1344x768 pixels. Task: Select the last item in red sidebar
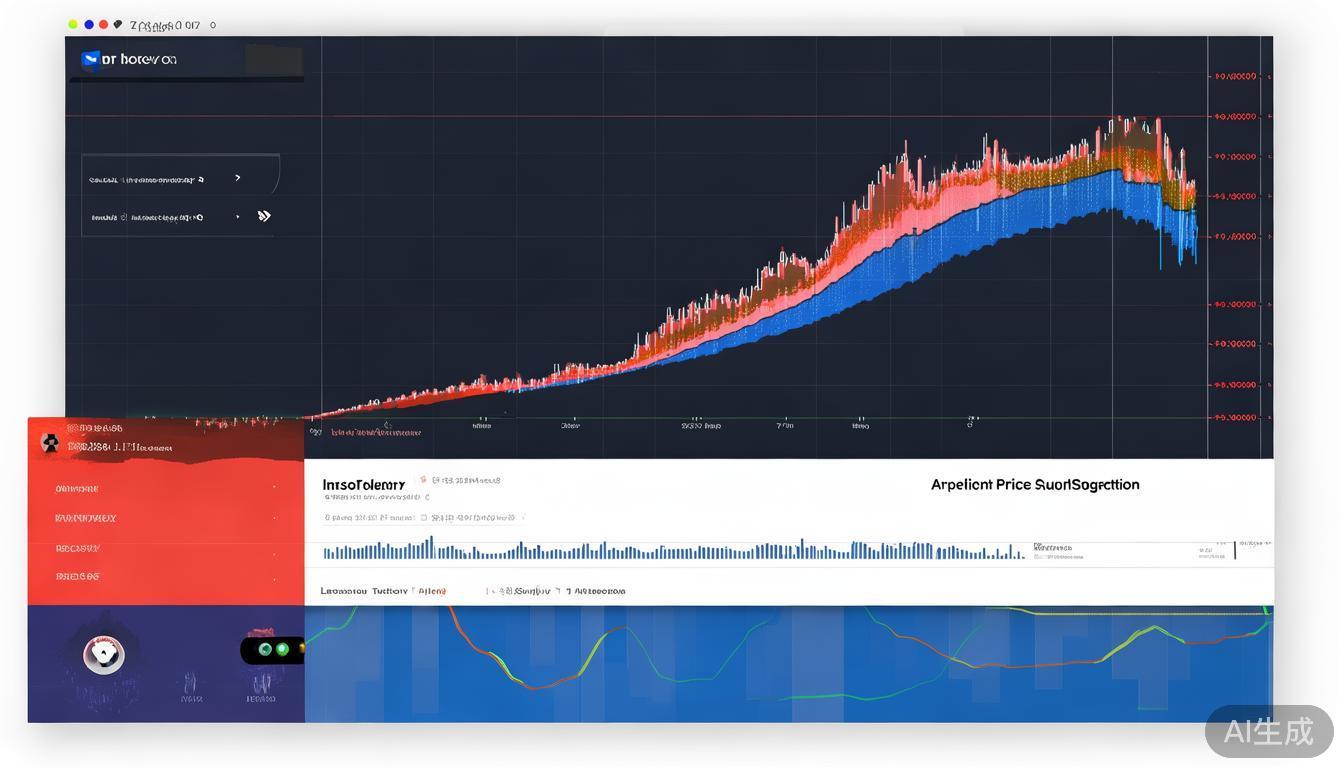[x=77, y=577]
